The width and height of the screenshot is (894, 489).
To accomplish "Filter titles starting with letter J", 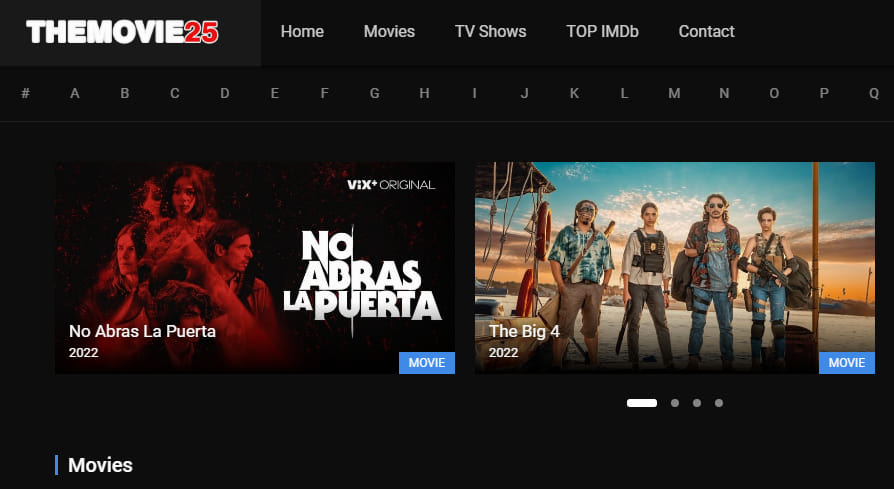I will pyautogui.click(x=525, y=93).
